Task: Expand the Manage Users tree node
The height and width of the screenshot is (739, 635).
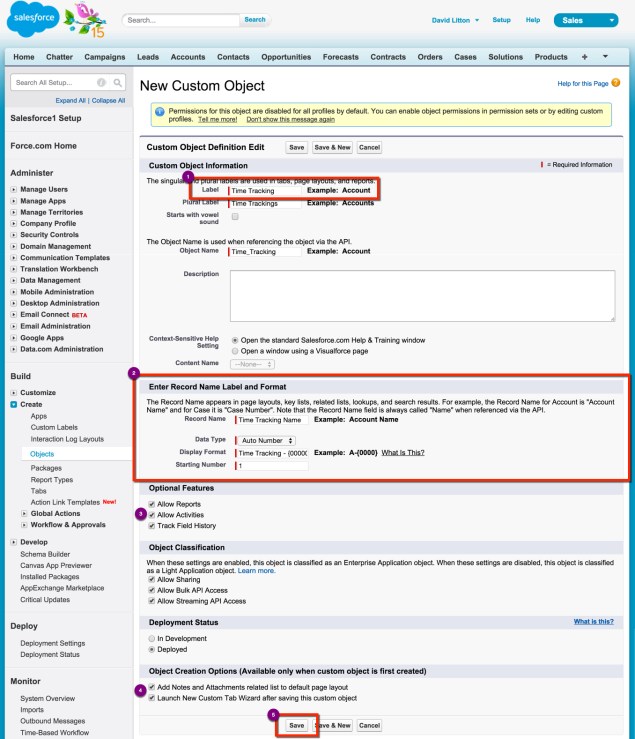Action: tap(12, 189)
